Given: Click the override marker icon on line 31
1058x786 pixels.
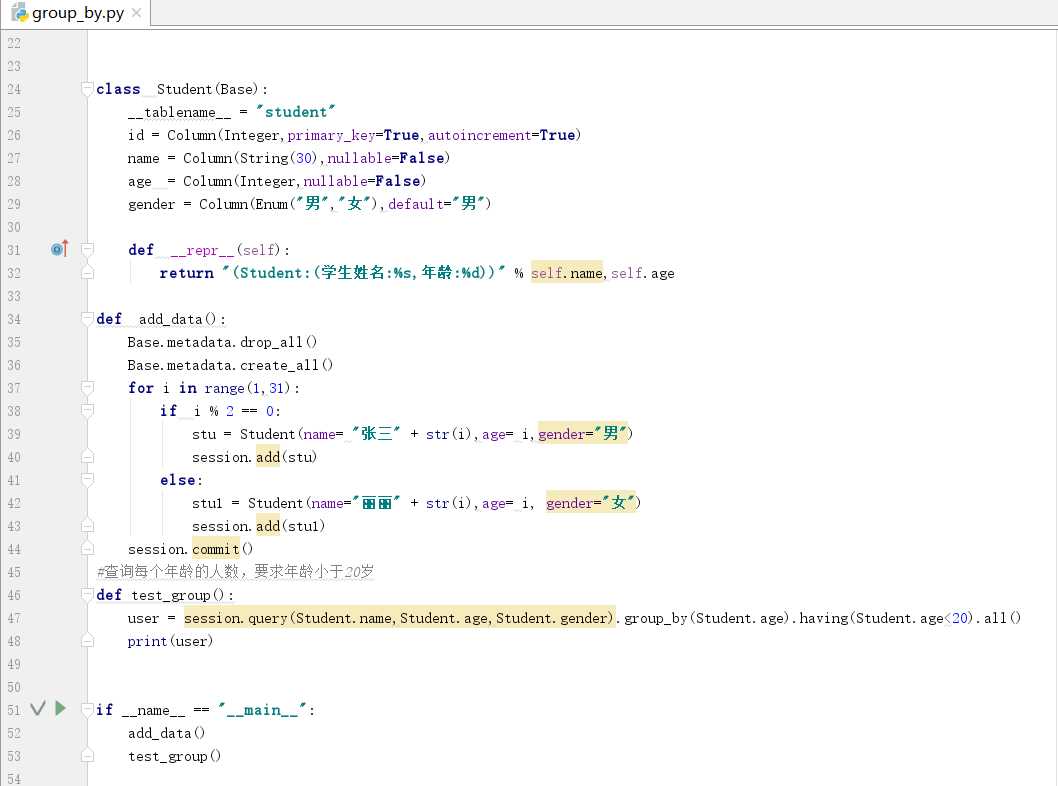Looking at the screenshot, I should pyautogui.click(x=59, y=249).
